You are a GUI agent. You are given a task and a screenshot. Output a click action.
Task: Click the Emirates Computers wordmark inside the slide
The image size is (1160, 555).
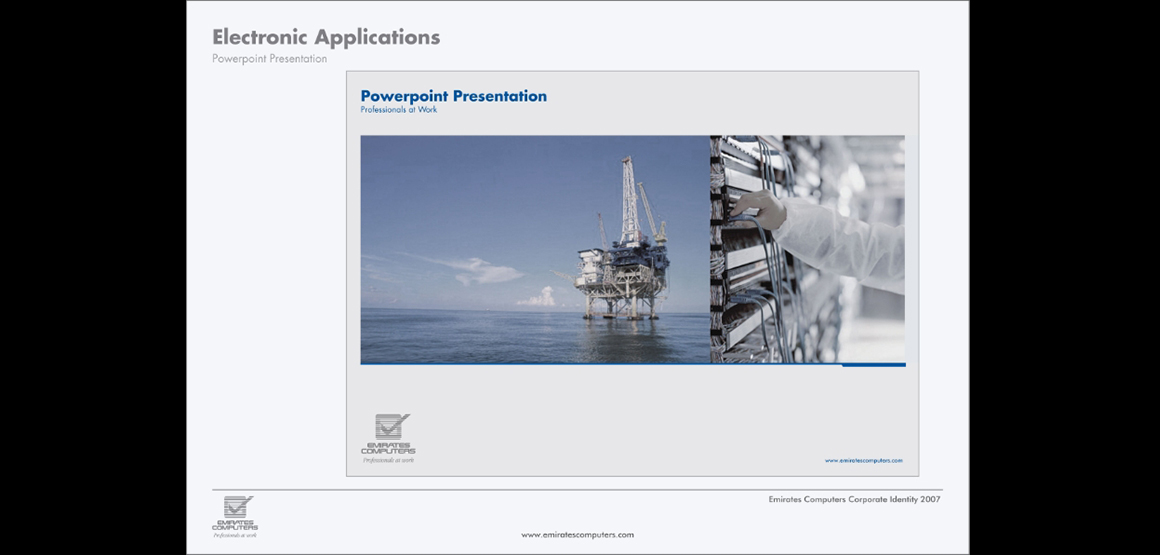tap(388, 449)
